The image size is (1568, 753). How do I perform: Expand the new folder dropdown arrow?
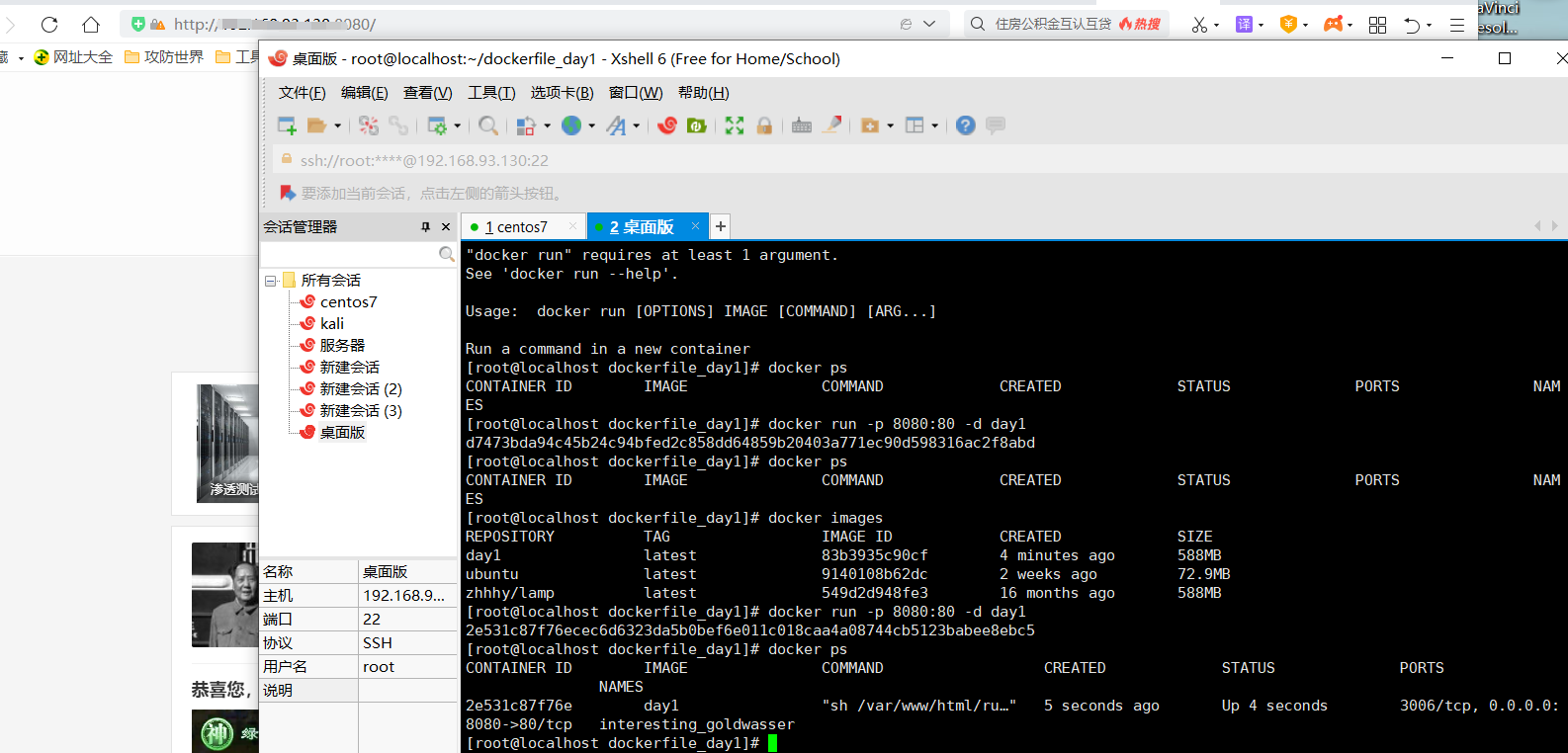(890, 125)
